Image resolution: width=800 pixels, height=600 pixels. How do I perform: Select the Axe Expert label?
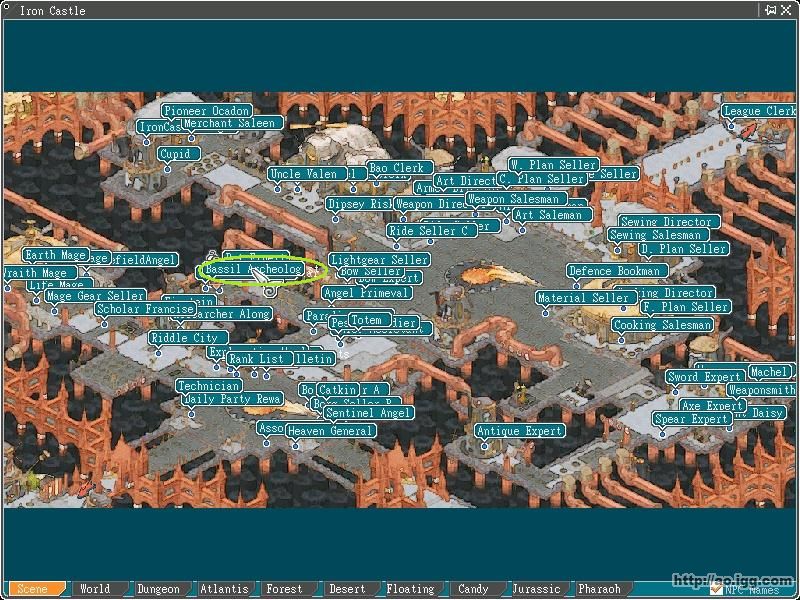click(713, 406)
